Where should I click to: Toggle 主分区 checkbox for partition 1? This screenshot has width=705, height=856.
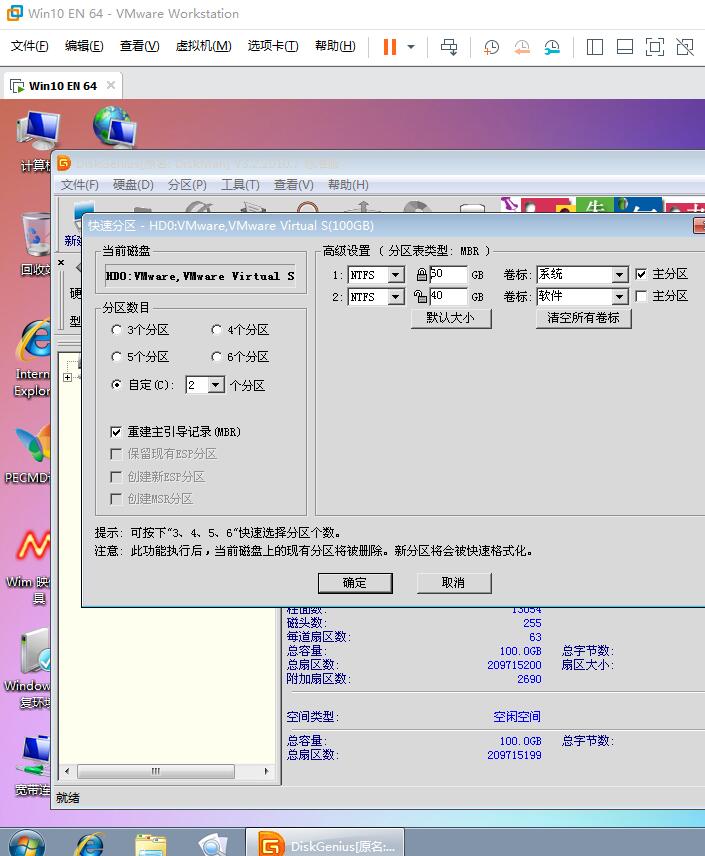(x=641, y=274)
